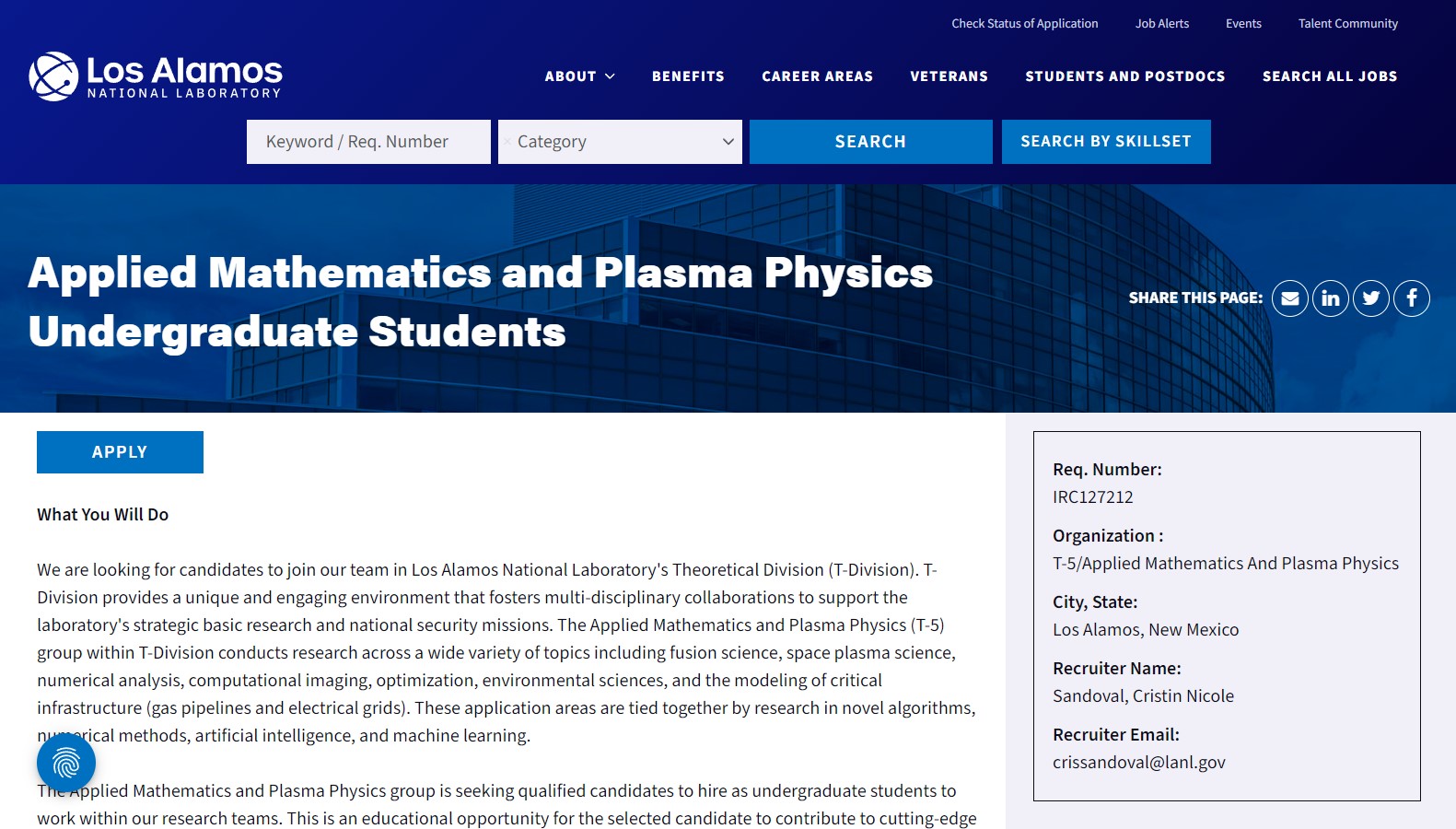Click the Los Alamos National Laboratory logo
This screenshot has width=1456, height=829.
(156, 76)
